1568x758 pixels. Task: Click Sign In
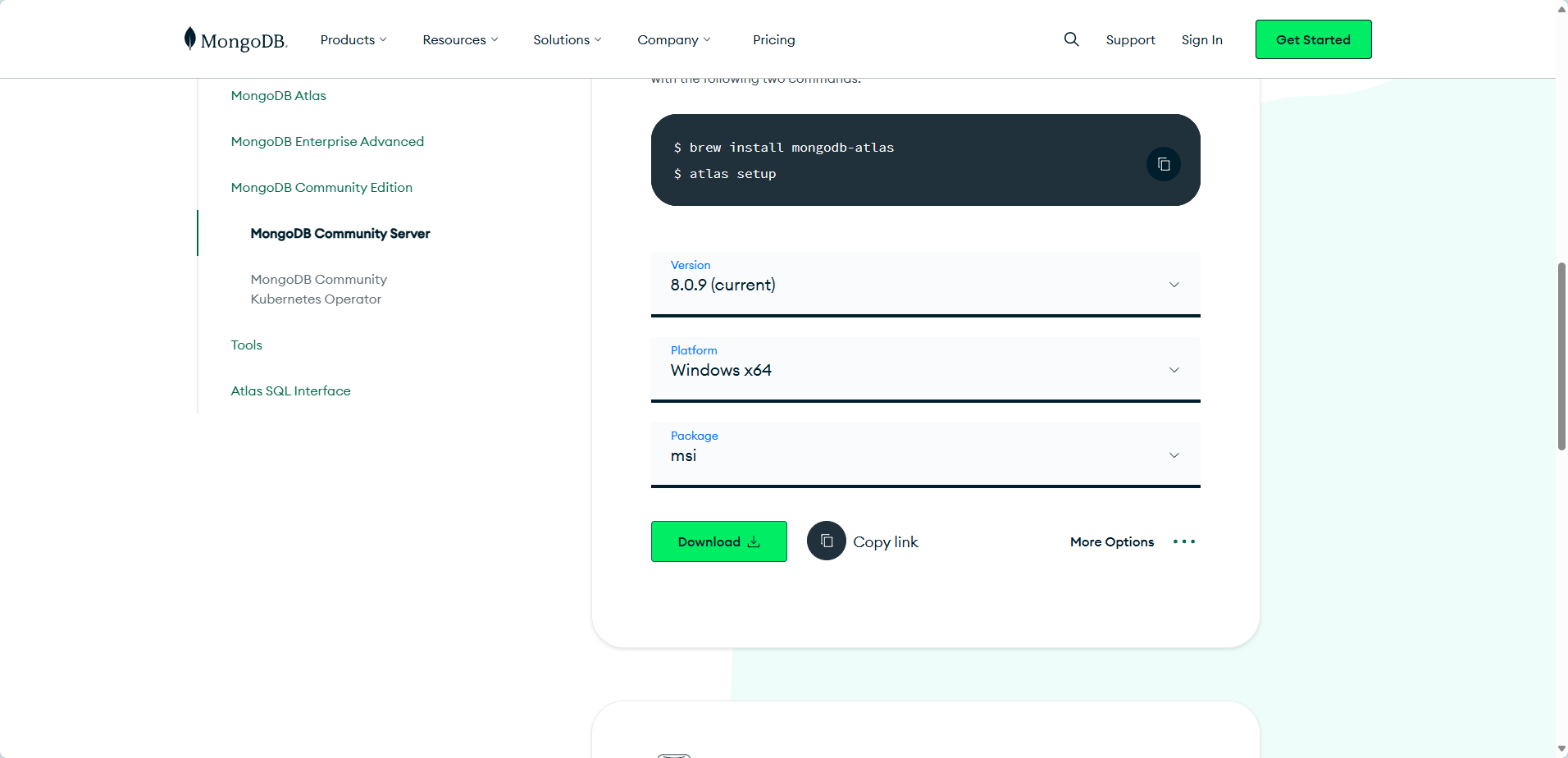point(1201,39)
